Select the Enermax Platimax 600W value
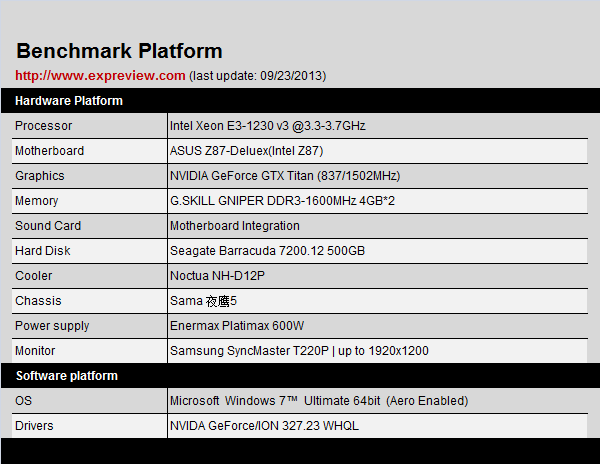The width and height of the screenshot is (600, 464). [237, 326]
